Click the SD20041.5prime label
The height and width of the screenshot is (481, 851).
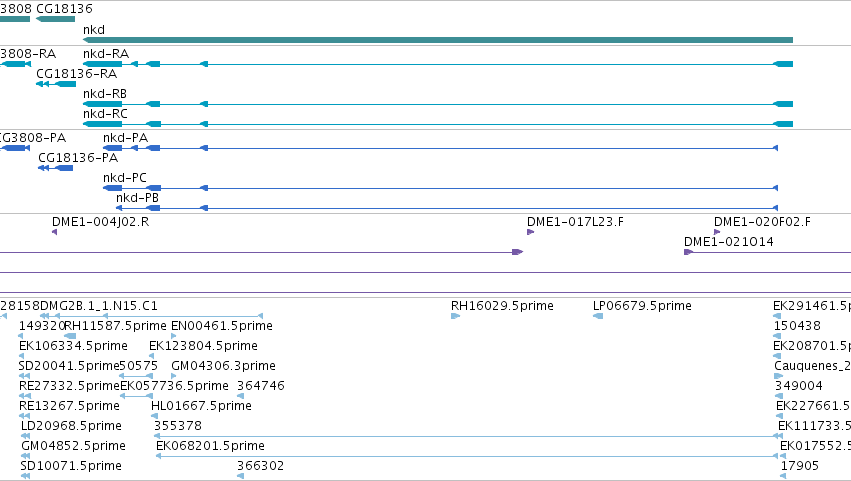(69, 366)
